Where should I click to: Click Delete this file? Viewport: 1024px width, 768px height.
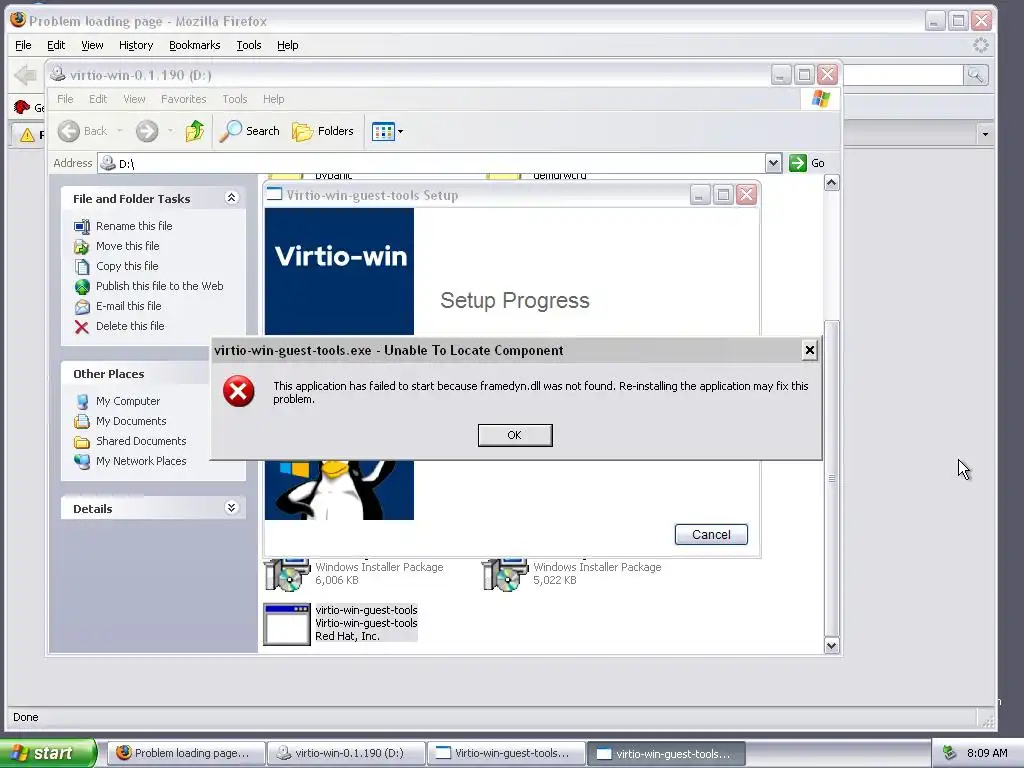pyautogui.click(x=130, y=326)
